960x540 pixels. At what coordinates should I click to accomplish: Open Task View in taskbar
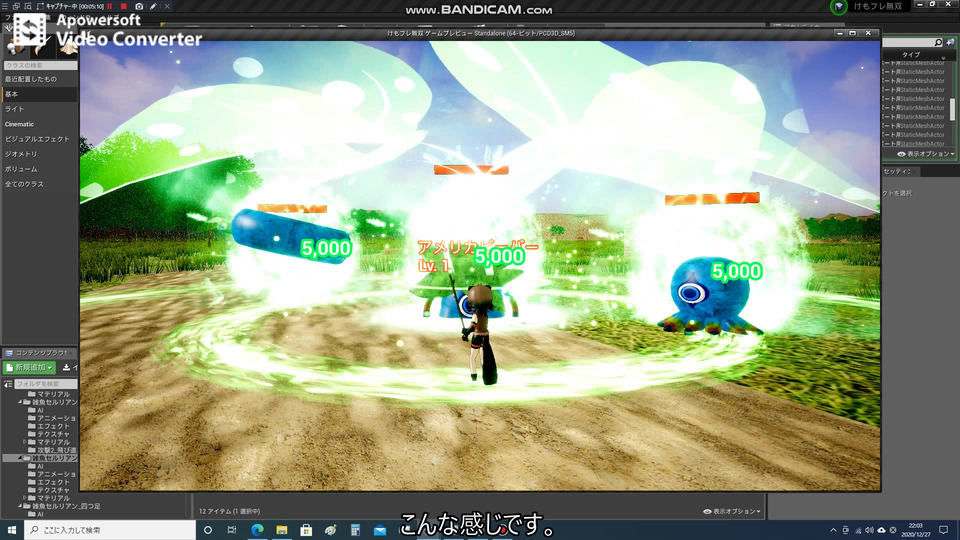(232, 530)
